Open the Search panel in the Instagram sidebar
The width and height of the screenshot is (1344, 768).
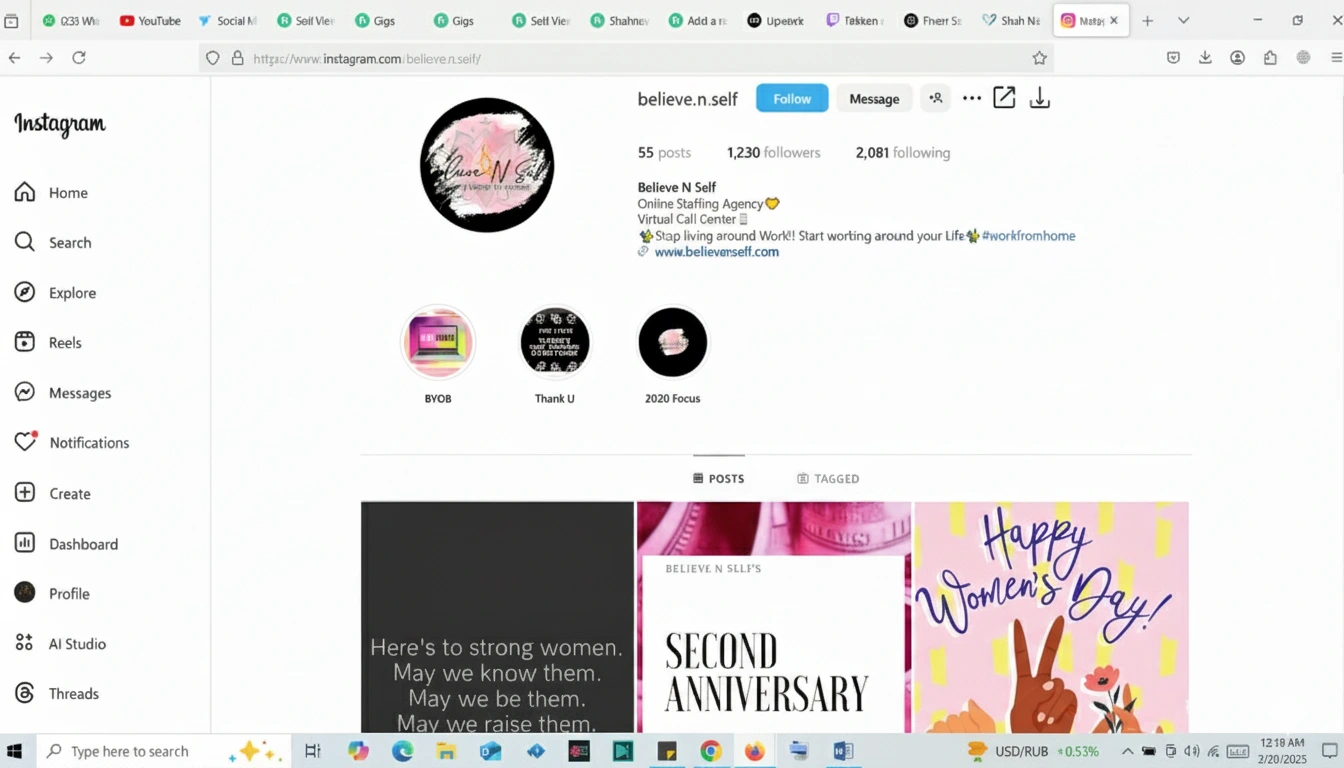(x=53, y=243)
